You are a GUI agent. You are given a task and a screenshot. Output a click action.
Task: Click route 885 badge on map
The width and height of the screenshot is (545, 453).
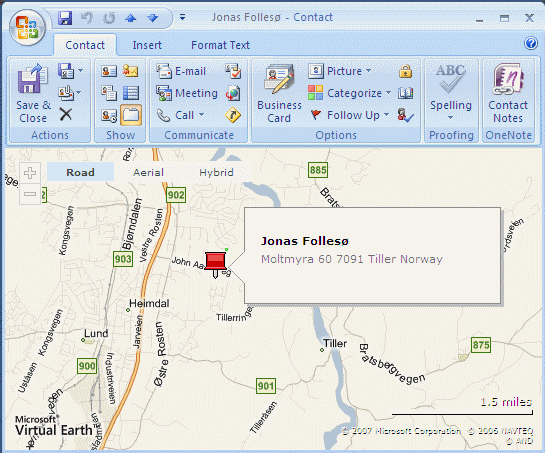tap(318, 170)
